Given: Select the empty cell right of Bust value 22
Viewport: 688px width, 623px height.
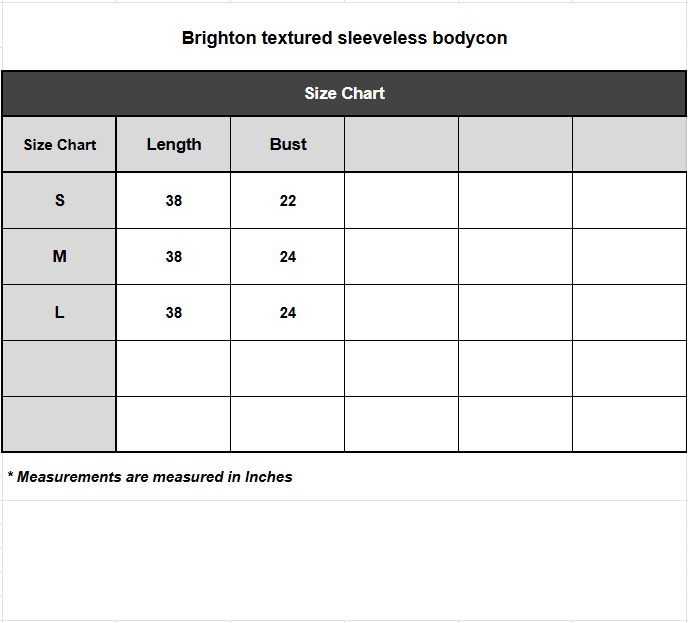Looking at the screenshot, I should (401, 200).
